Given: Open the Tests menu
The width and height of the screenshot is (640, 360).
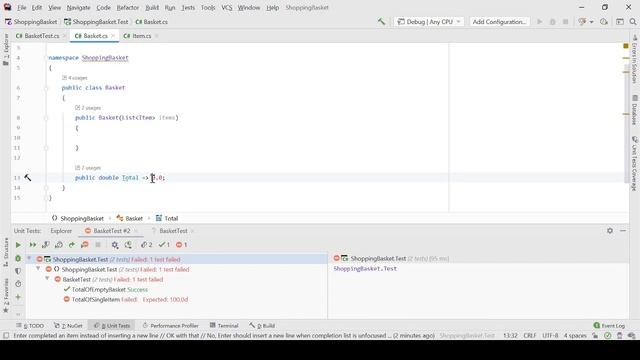Looking at the screenshot, I should click(188, 7).
